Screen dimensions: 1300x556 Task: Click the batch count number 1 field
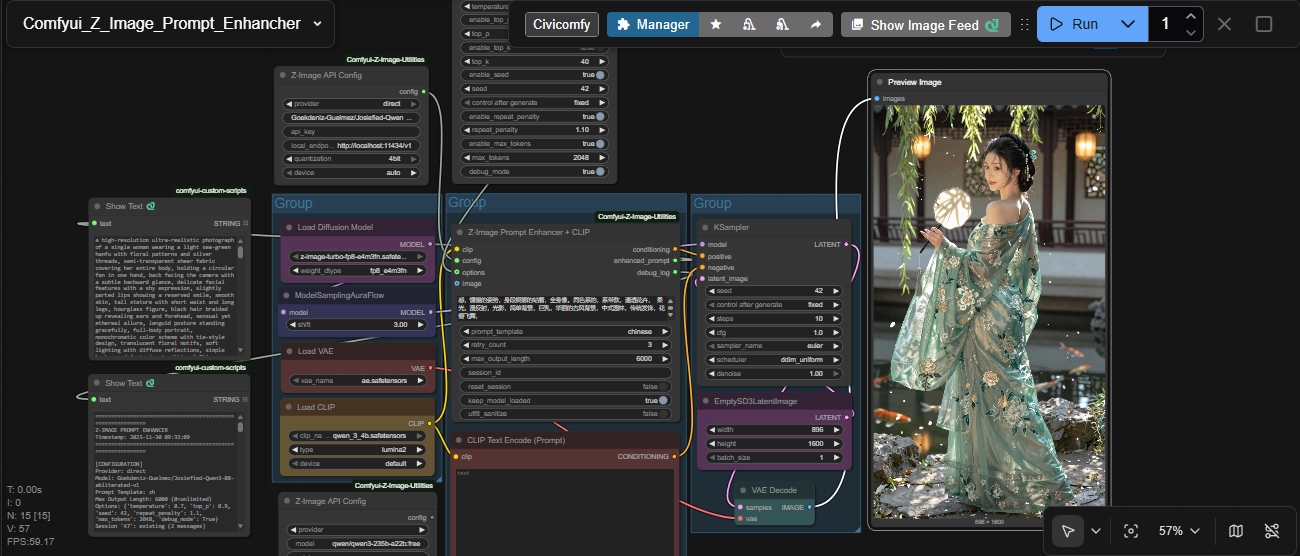point(1165,24)
